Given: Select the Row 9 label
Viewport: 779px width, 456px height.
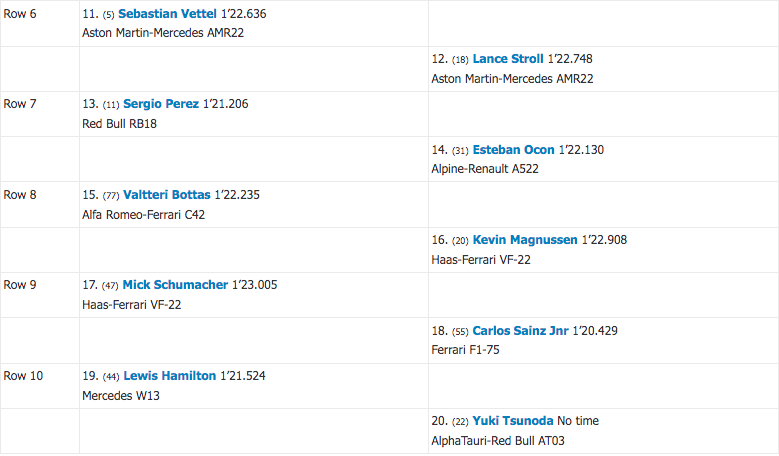Looking at the screenshot, I should (x=20, y=285).
